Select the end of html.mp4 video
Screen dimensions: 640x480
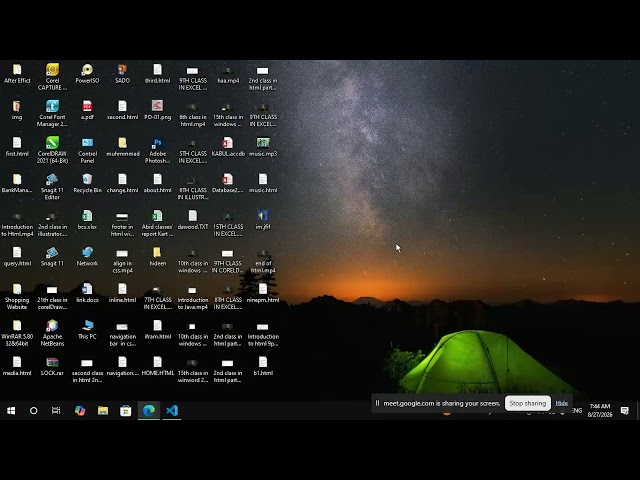(x=263, y=260)
